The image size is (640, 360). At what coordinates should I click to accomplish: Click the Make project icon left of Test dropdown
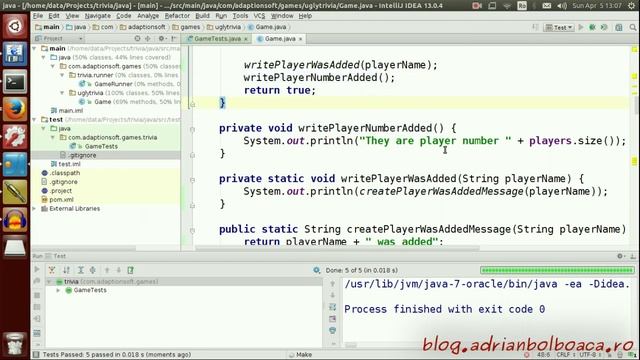click(x=535, y=27)
